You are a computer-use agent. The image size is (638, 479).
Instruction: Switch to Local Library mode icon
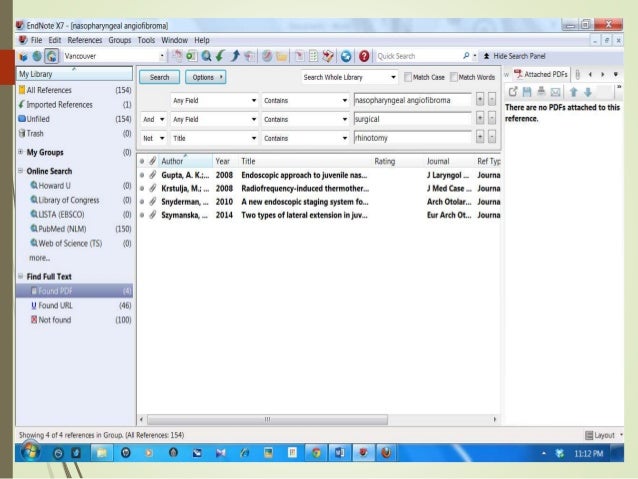[x=23, y=56]
